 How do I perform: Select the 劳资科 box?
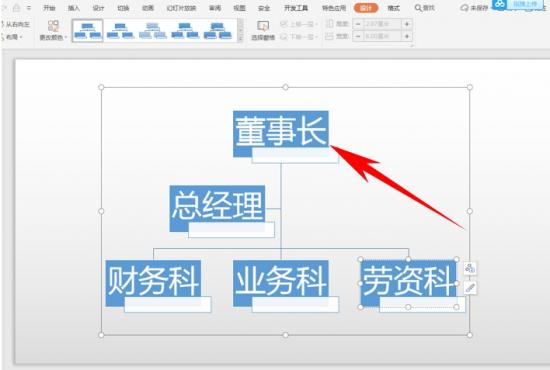[408, 283]
